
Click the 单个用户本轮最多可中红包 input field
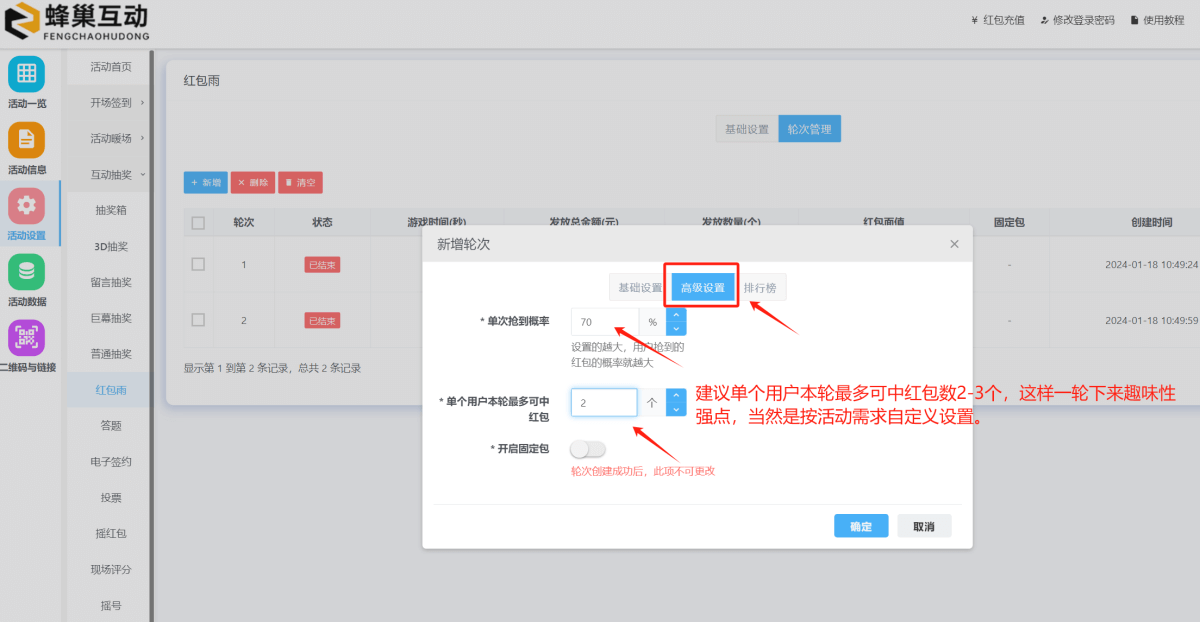pos(604,402)
